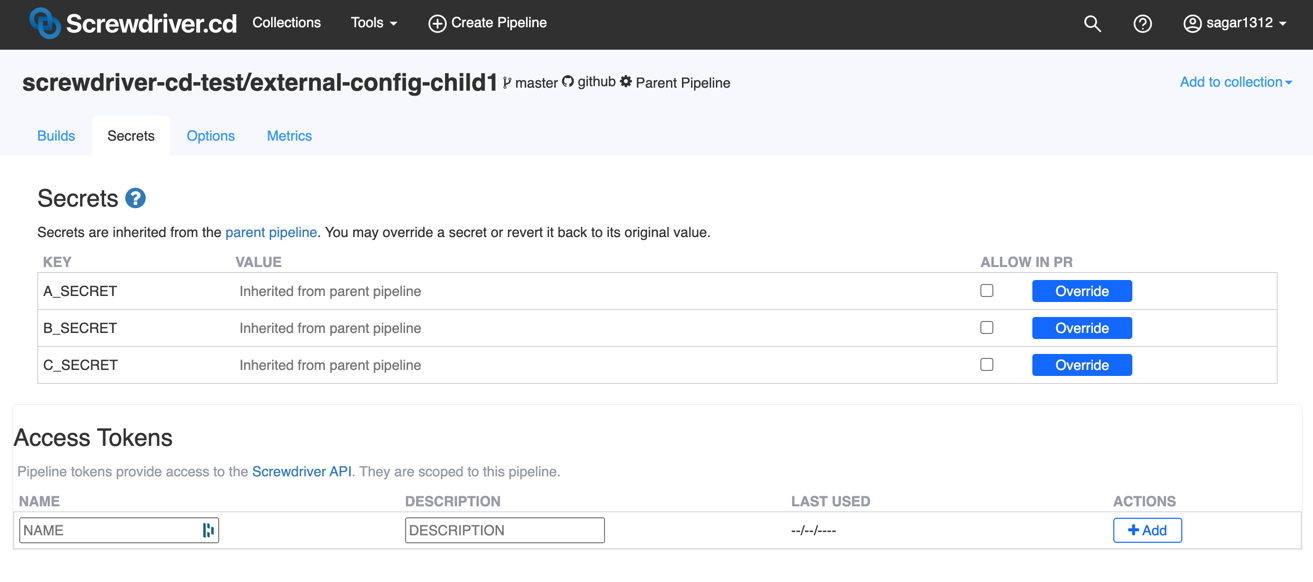Image resolution: width=1313 pixels, height=582 pixels.
Task: Focus the token NAME input field
Action: 119,530
